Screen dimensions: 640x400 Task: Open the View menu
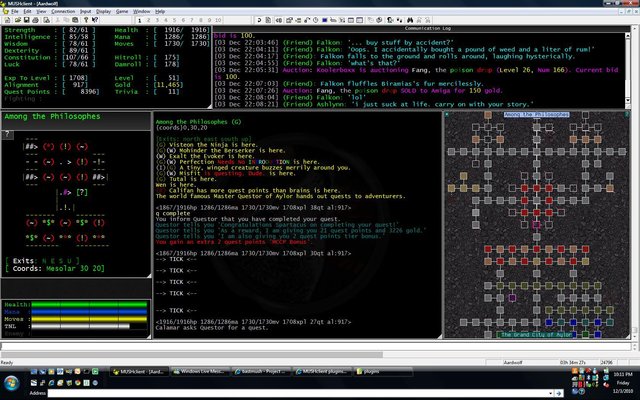point(42,11)
